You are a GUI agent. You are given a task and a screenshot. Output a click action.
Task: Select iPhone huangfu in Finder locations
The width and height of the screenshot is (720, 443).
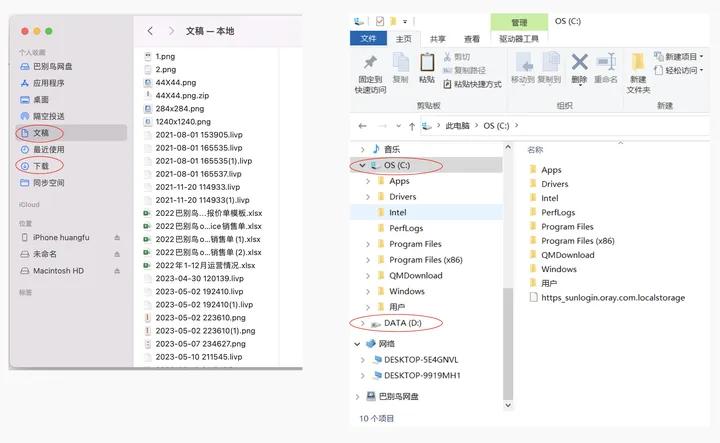coord(55,237)
